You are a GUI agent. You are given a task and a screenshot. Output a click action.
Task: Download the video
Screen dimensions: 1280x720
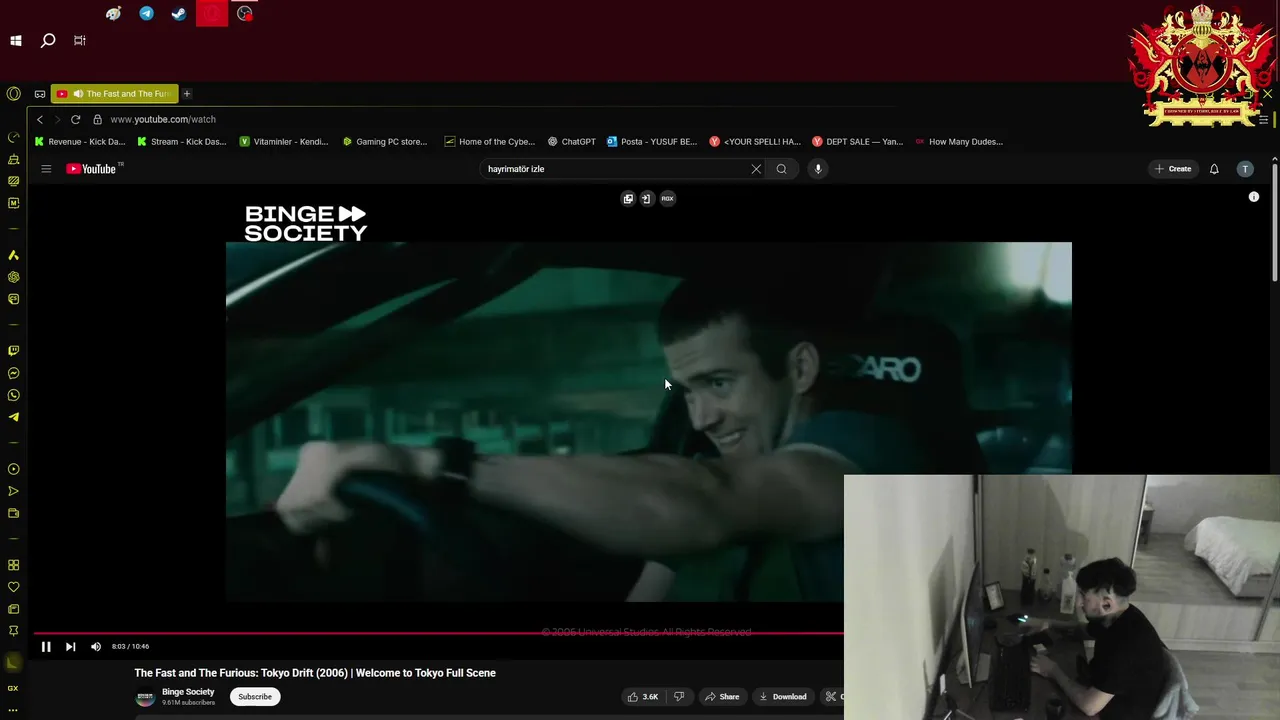point(783,697)
